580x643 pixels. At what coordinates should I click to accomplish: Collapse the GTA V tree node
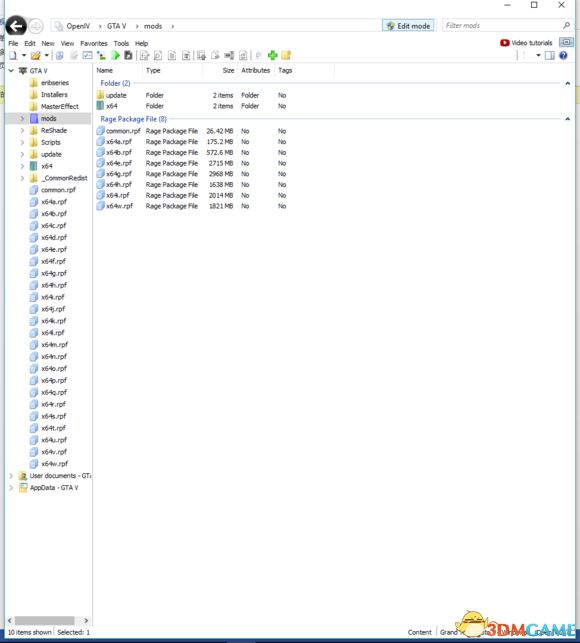click(x=11, y=71)
